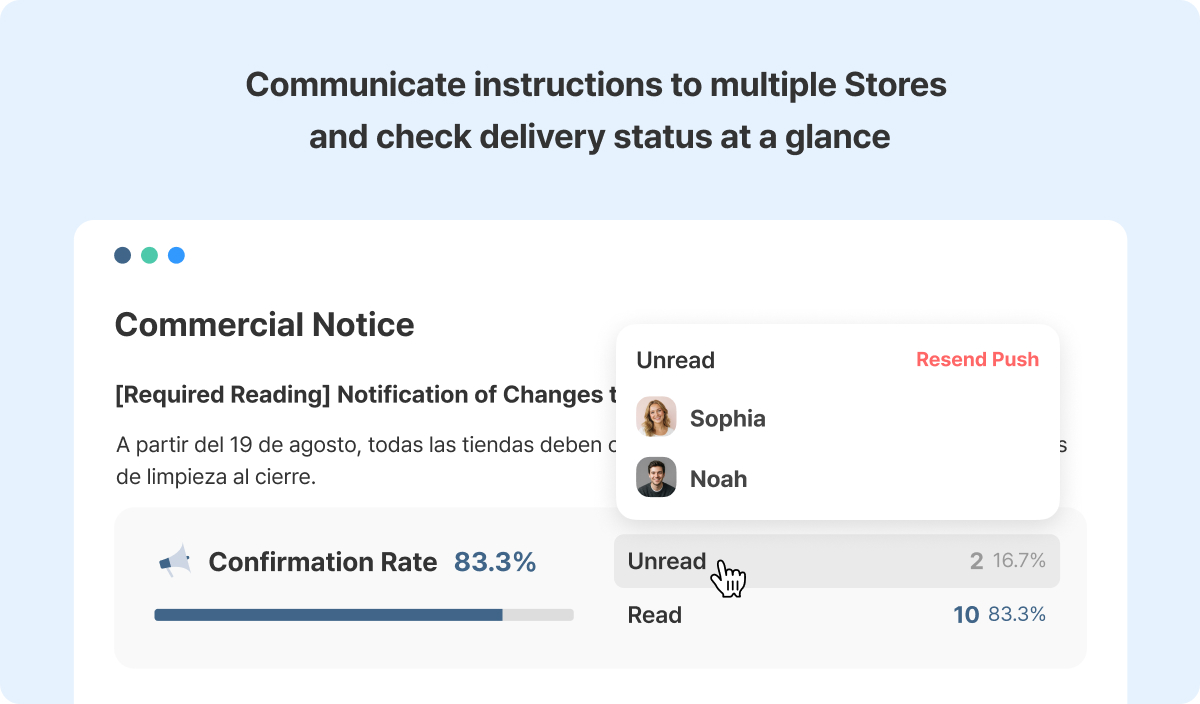Screen dimensions: 1200x704
Task: Click the Spanish notice body text
Action: click(x=591, y=460)
